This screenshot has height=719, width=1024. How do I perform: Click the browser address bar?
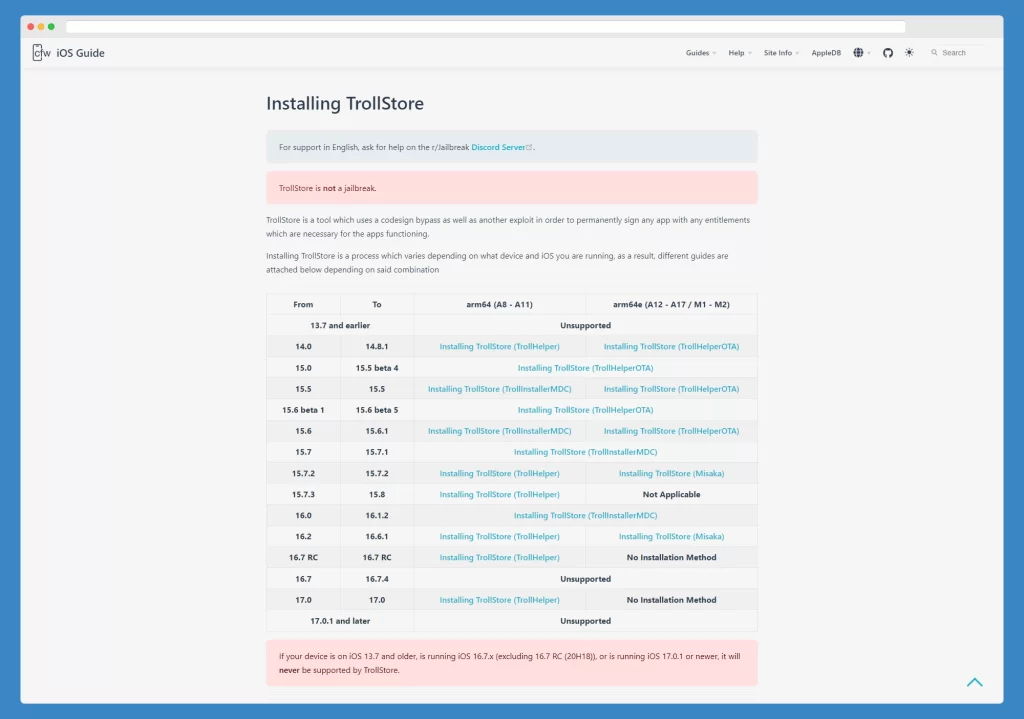pyautogui.click(x=485, y=27)
